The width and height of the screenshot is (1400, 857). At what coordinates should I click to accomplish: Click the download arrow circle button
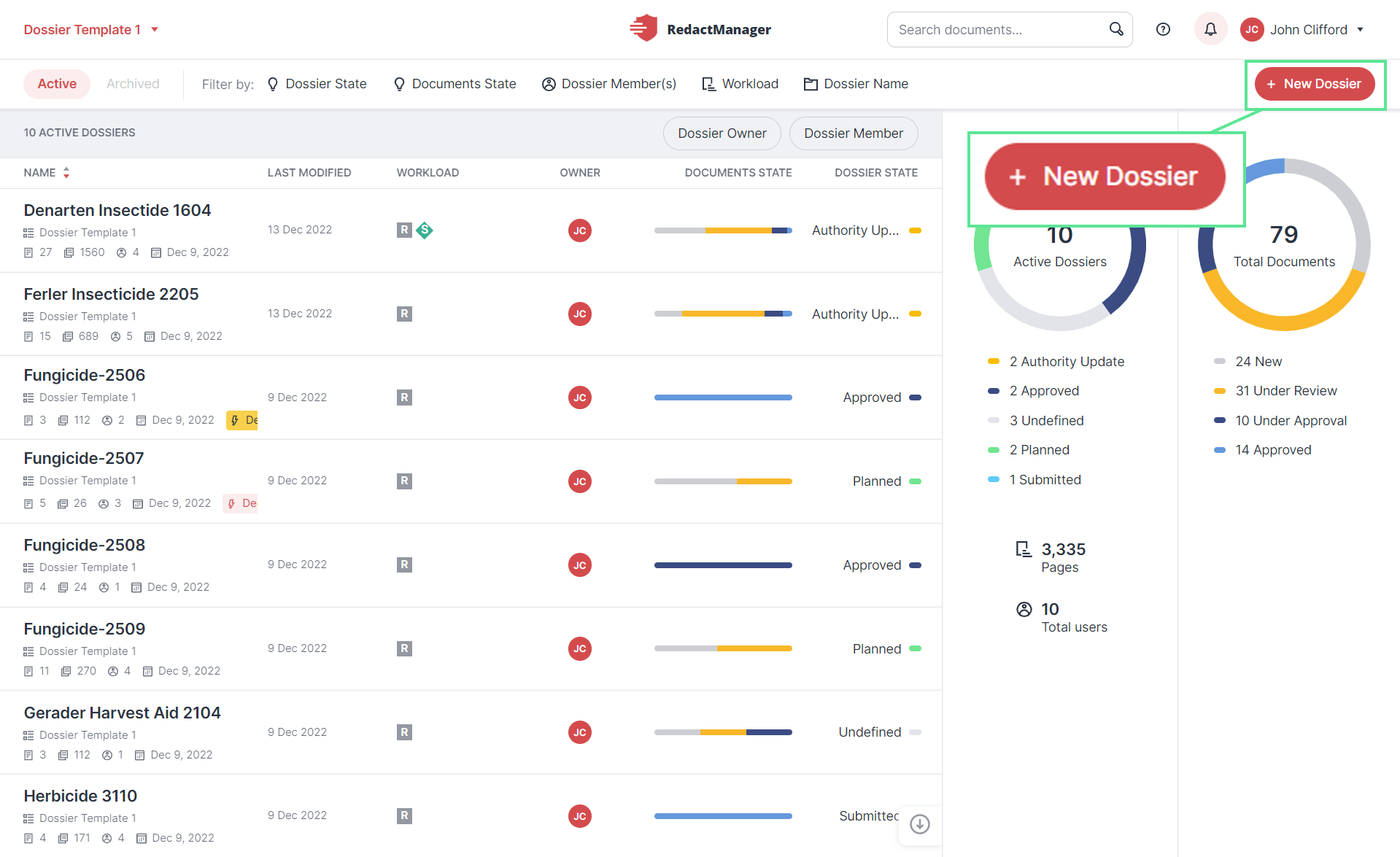920,824
